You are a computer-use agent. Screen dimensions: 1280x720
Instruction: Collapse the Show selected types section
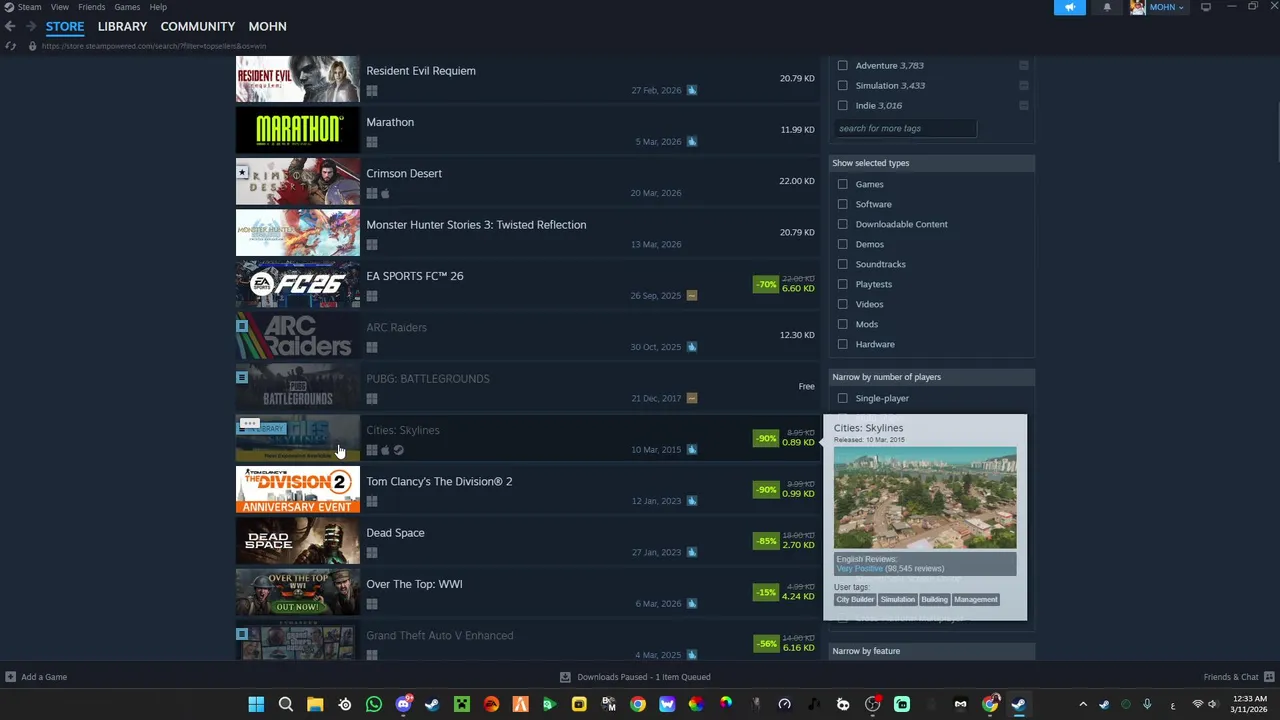point(932,163)
